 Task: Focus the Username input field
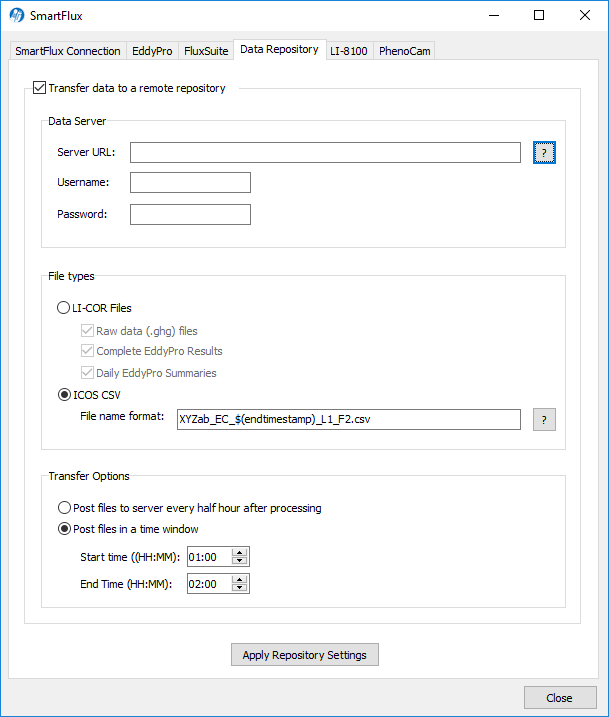190,182
